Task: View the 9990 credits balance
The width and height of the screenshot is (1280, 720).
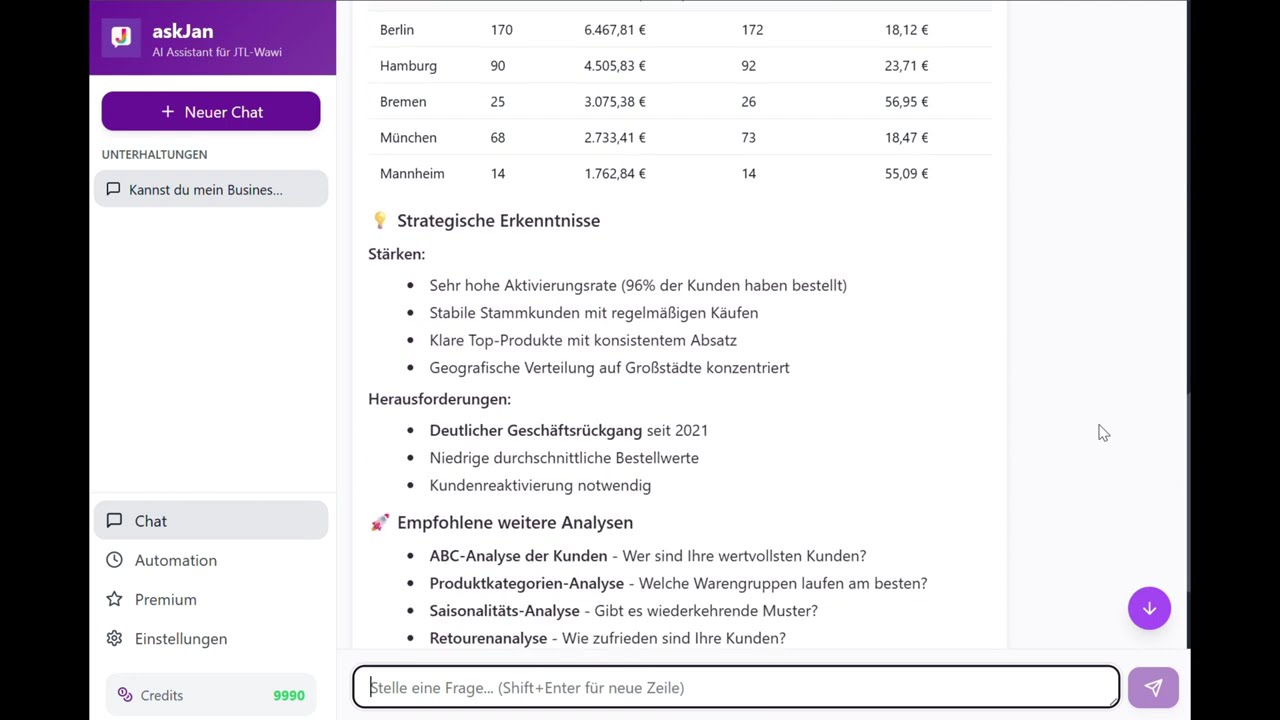Action: 288,696
